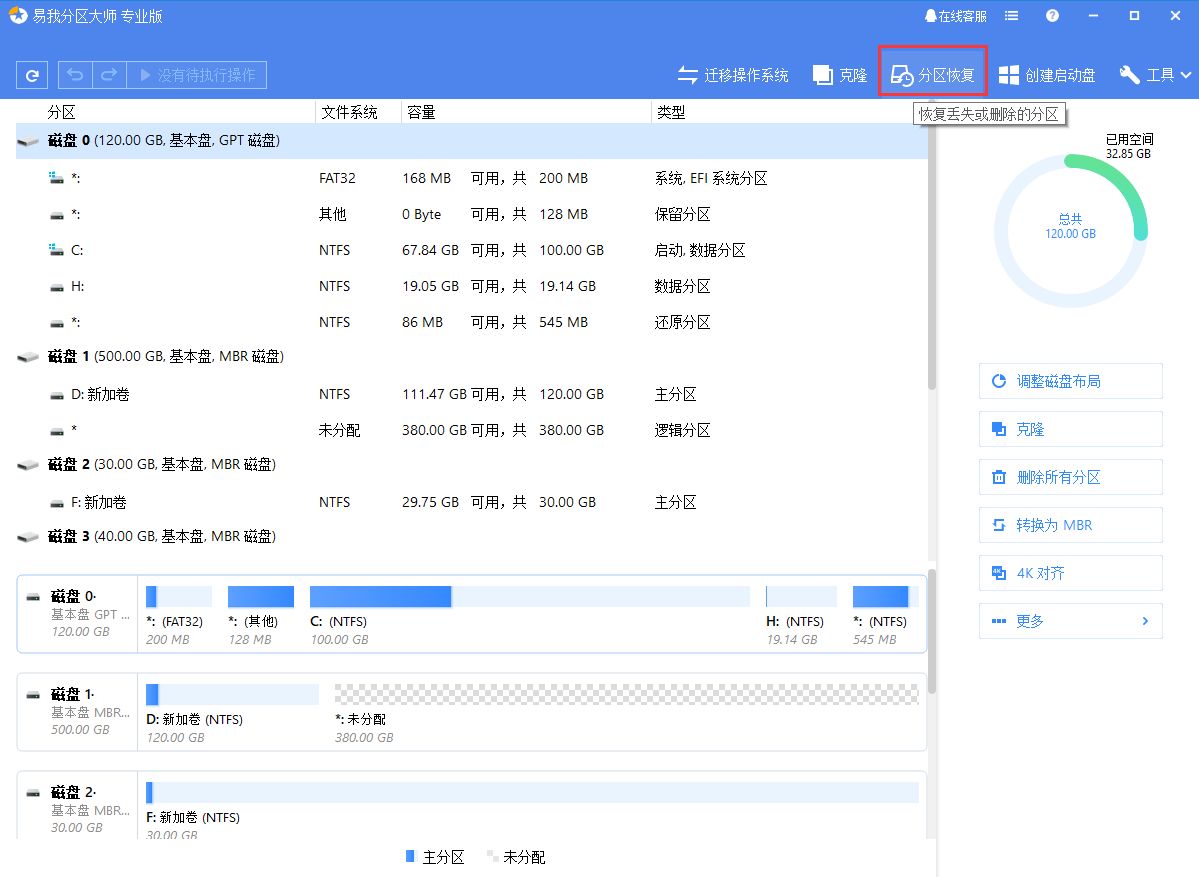The image size is (1199, 877).
Task: Select the FAT32 EFI system partition row
Action: pos(471,178)
